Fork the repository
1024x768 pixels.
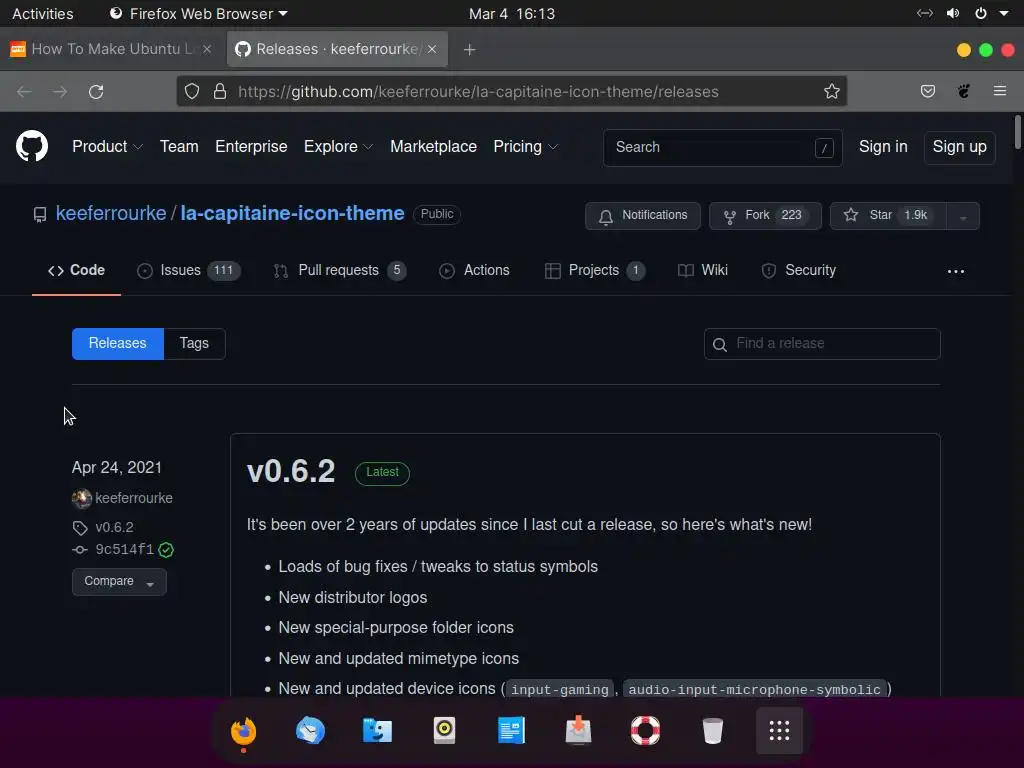coord(765,216)
